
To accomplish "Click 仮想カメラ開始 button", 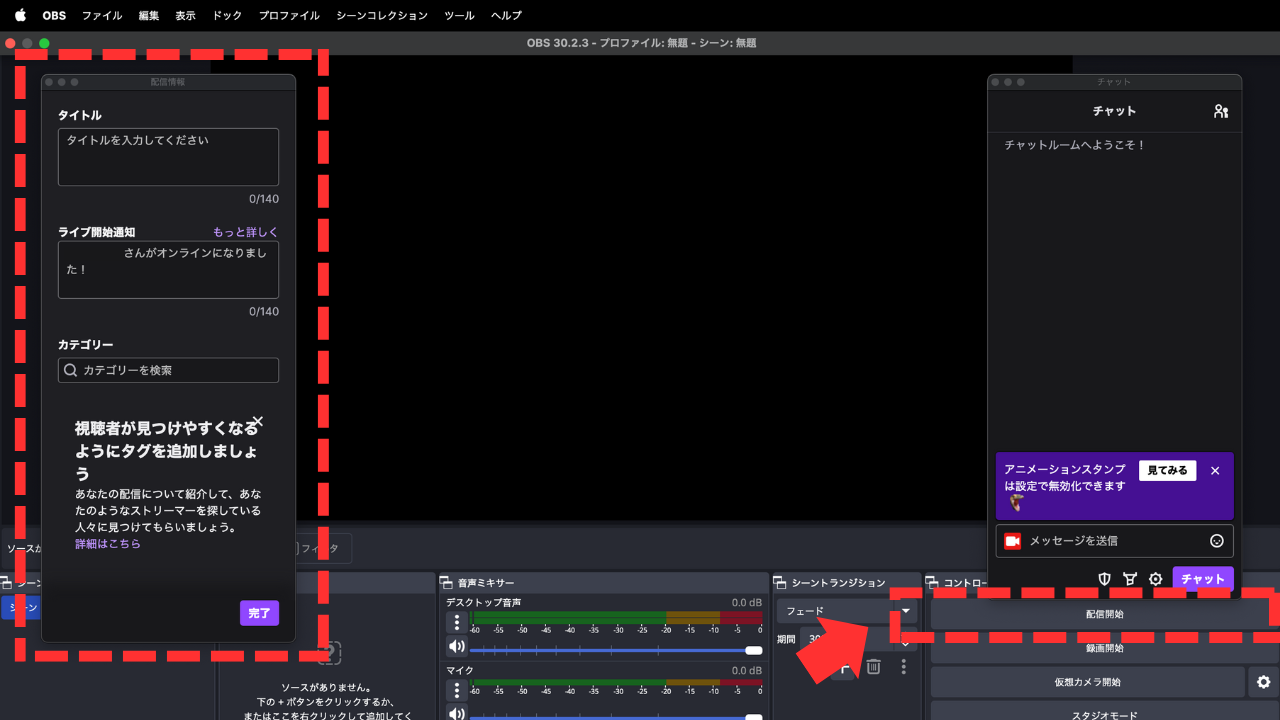I will [1088, 682].
